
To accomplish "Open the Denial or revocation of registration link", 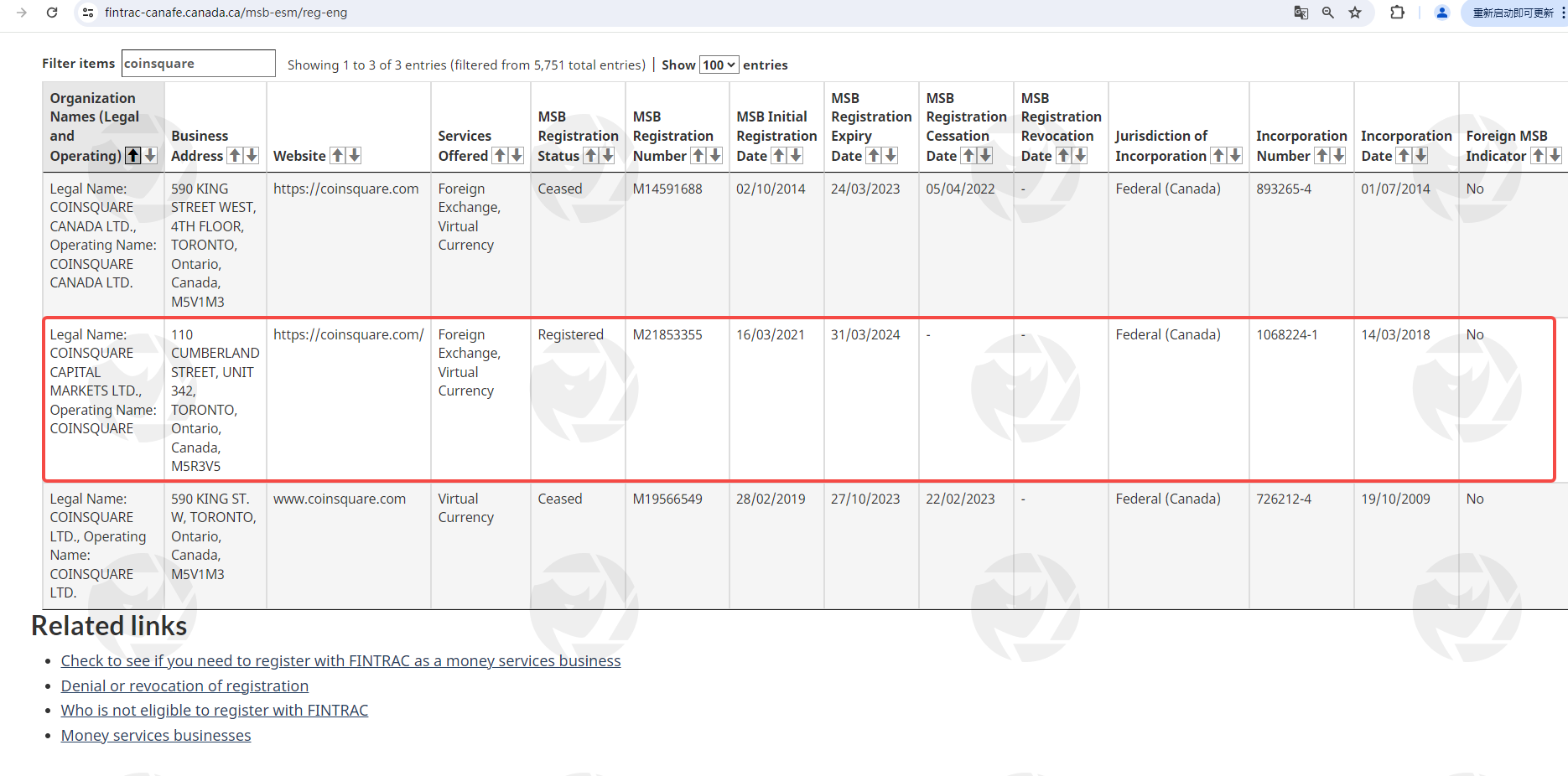I will [x=184, y=685].
